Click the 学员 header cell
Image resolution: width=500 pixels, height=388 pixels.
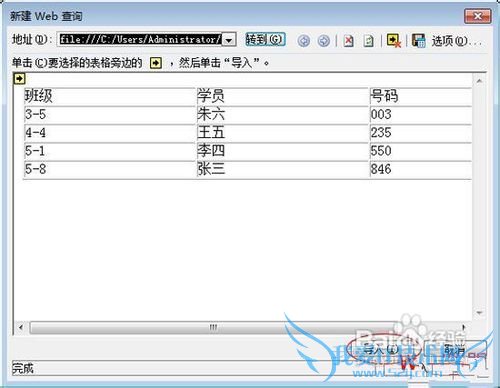click(x=282, y=96)
